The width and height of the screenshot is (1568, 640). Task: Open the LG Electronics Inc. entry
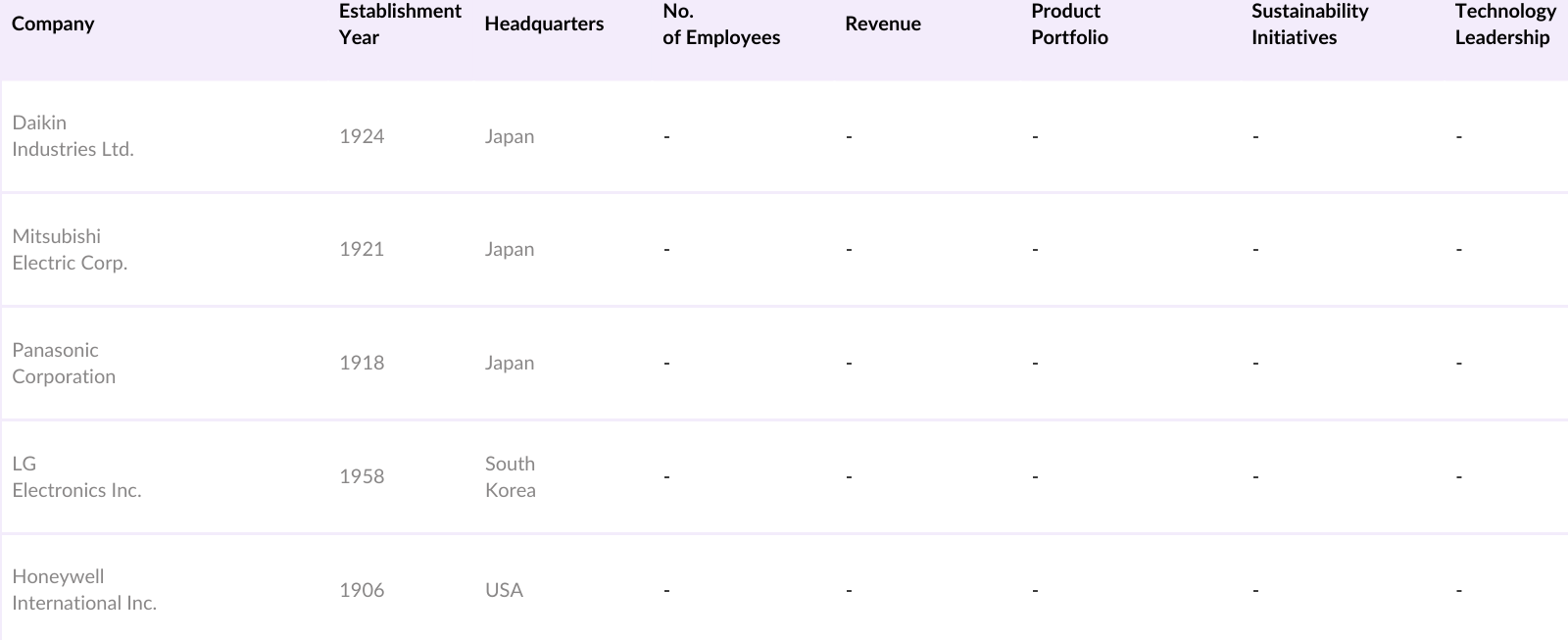pyautogui.click(x=76, y=476)
